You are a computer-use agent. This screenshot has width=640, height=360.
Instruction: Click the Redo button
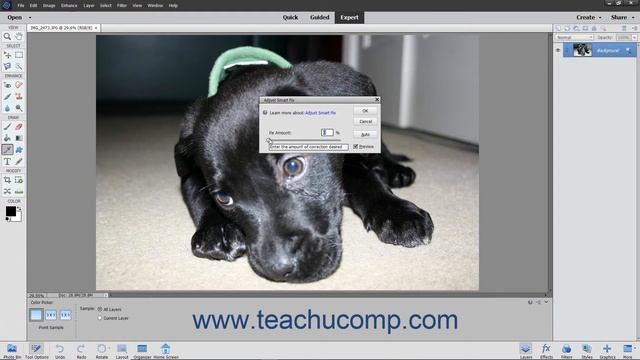click(81, 351)
